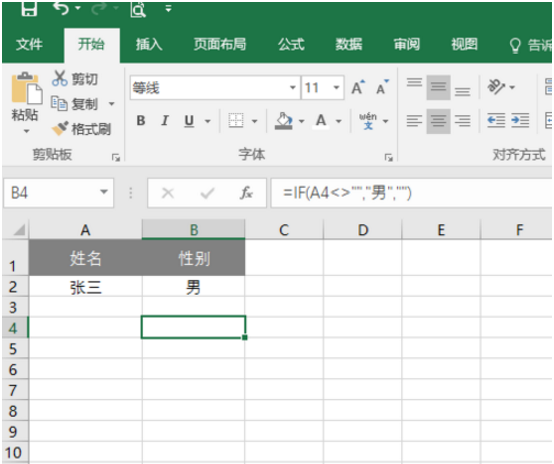Toggle align text left
This screenshot has width=554, height=464.
click(x=414, y=121)
